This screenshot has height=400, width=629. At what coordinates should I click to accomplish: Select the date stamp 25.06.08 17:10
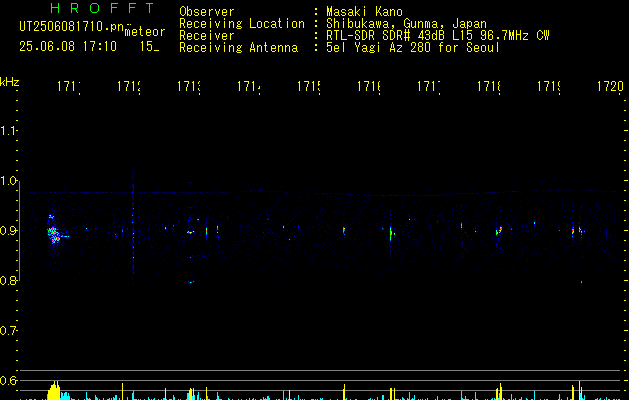click(68, 46)
